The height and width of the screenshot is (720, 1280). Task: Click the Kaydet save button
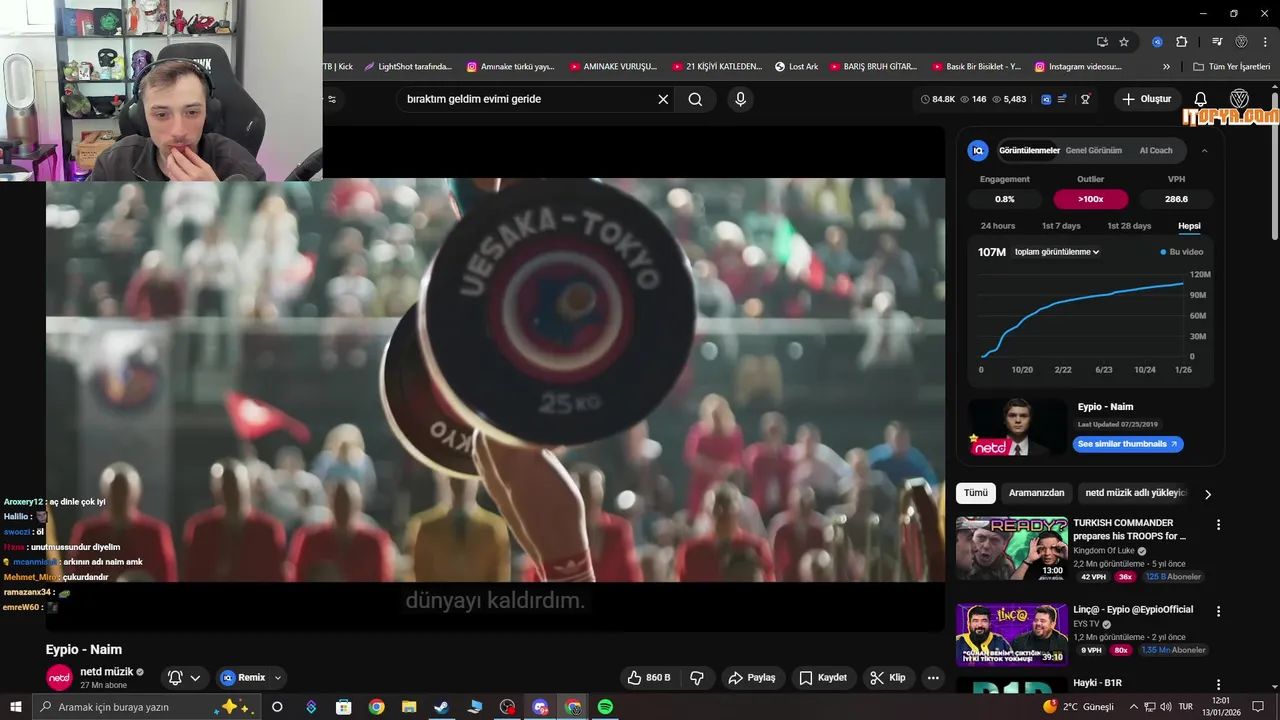(x=823, y=677)
